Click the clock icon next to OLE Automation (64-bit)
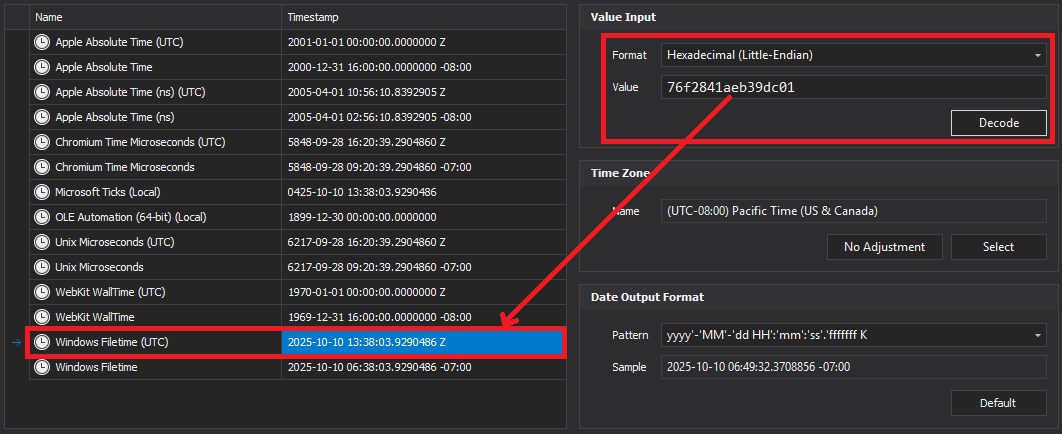Screen dimensions: 1062x434 pos(42,217)
